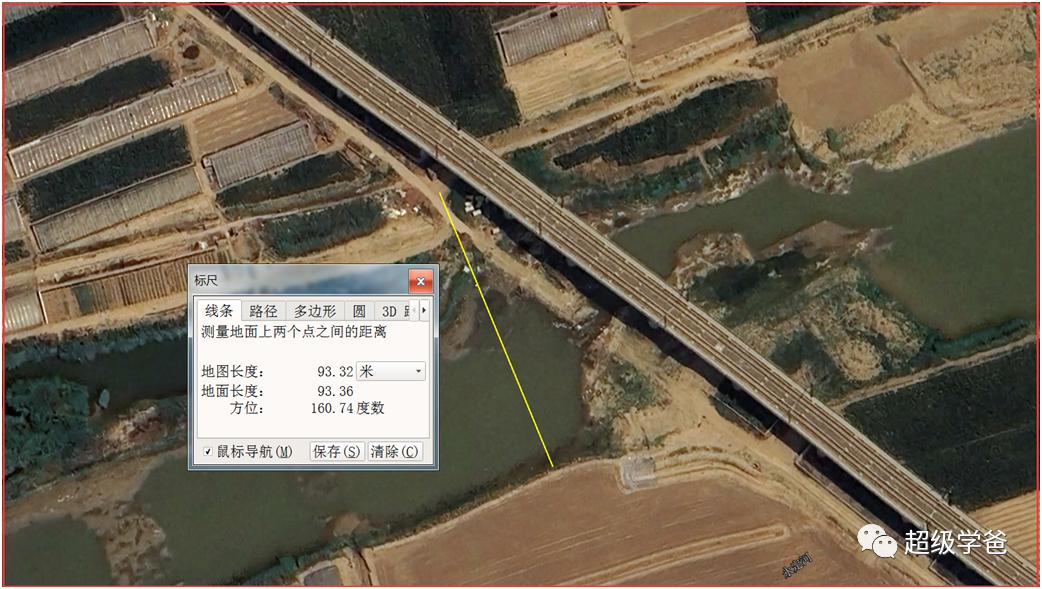The height and width of the screenshot is (589, 1042).
Task: Toggle the 鼠标导航(M) checkbox
Action: point(208,451)
